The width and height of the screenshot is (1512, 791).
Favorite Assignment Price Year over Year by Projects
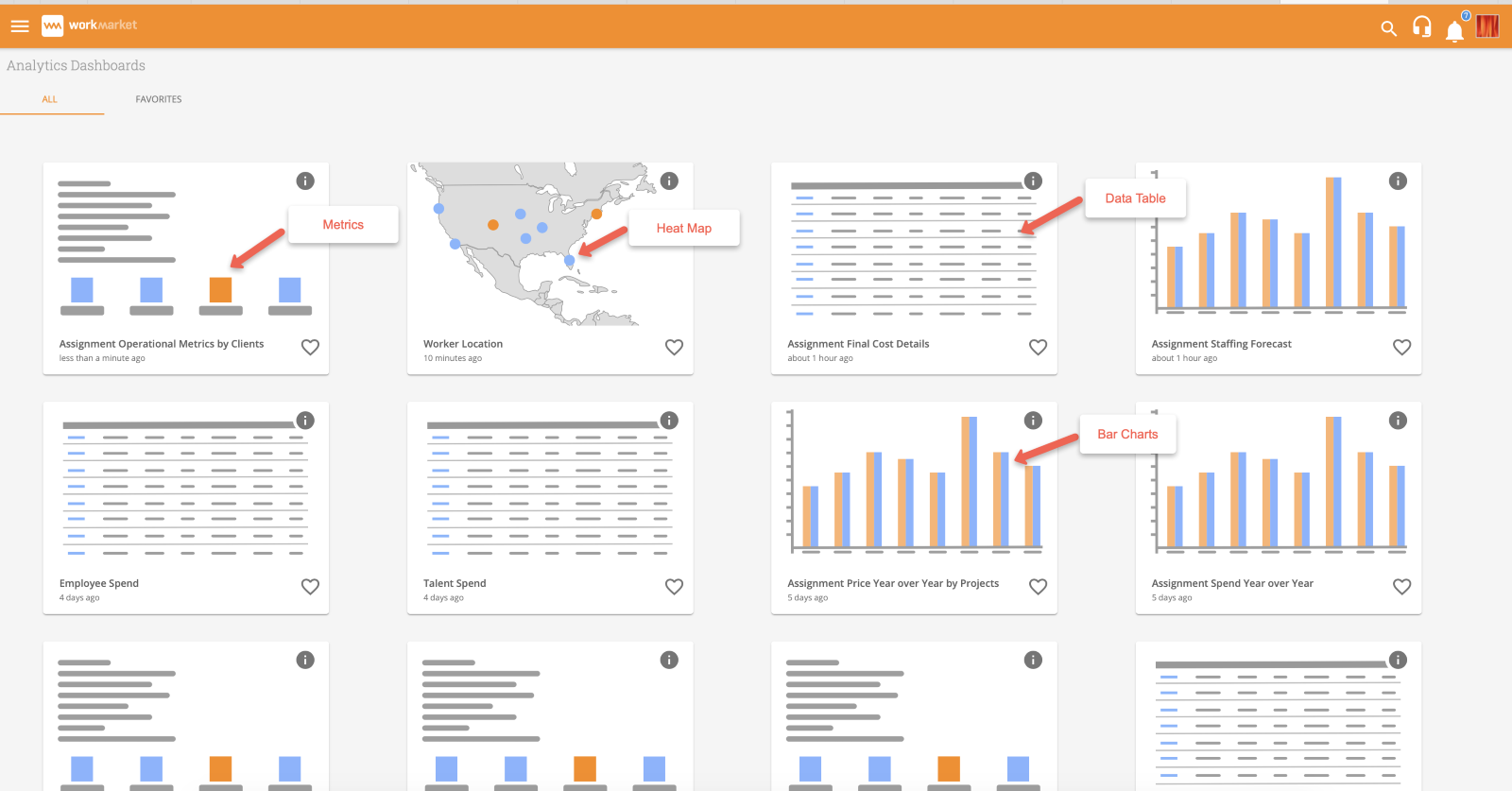click(x=1038, y=587)
